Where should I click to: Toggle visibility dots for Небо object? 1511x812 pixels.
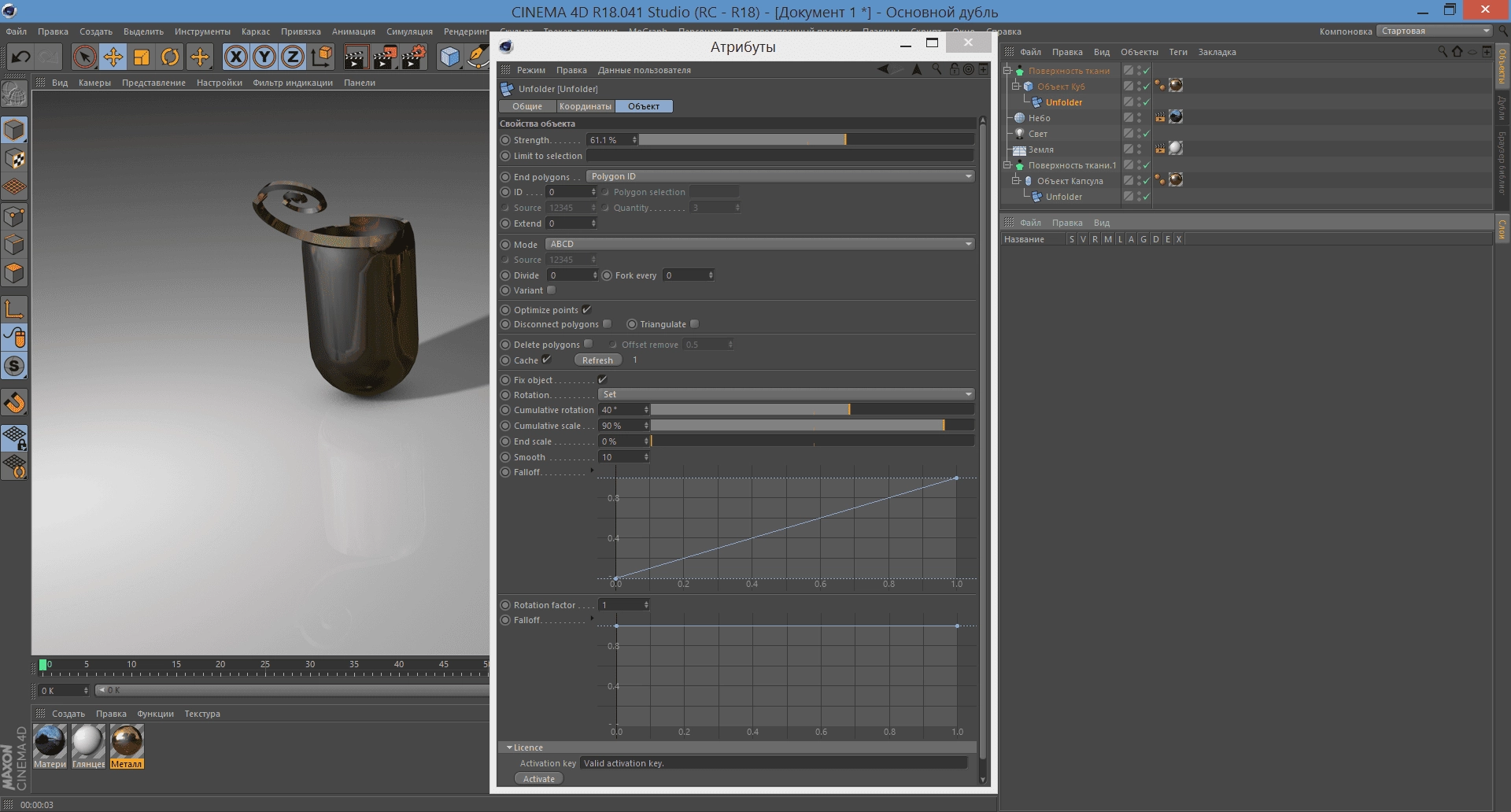coord(1139,118)
